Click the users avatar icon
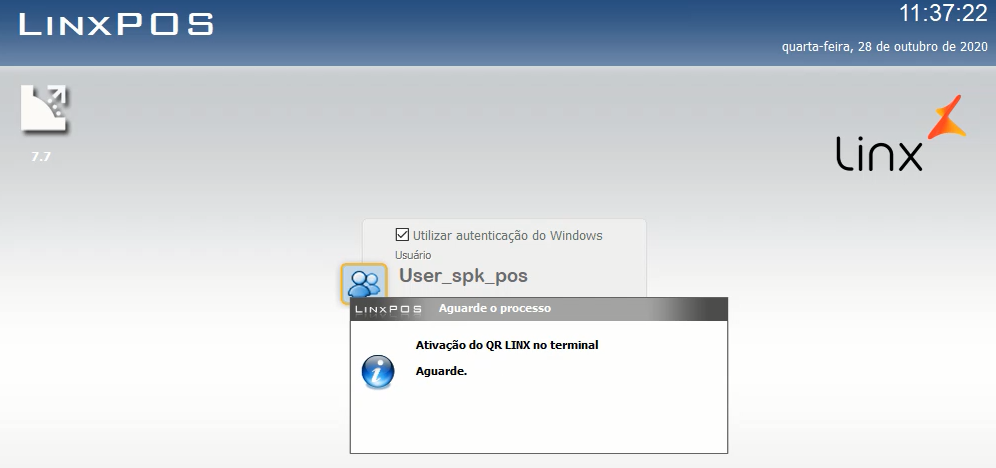This screenshot has height=468, width=996. 364,282
